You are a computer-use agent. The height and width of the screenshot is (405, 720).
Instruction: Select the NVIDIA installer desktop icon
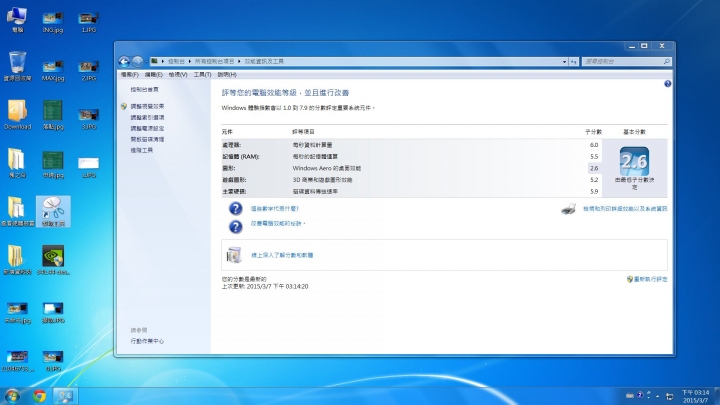pos(53,260)
